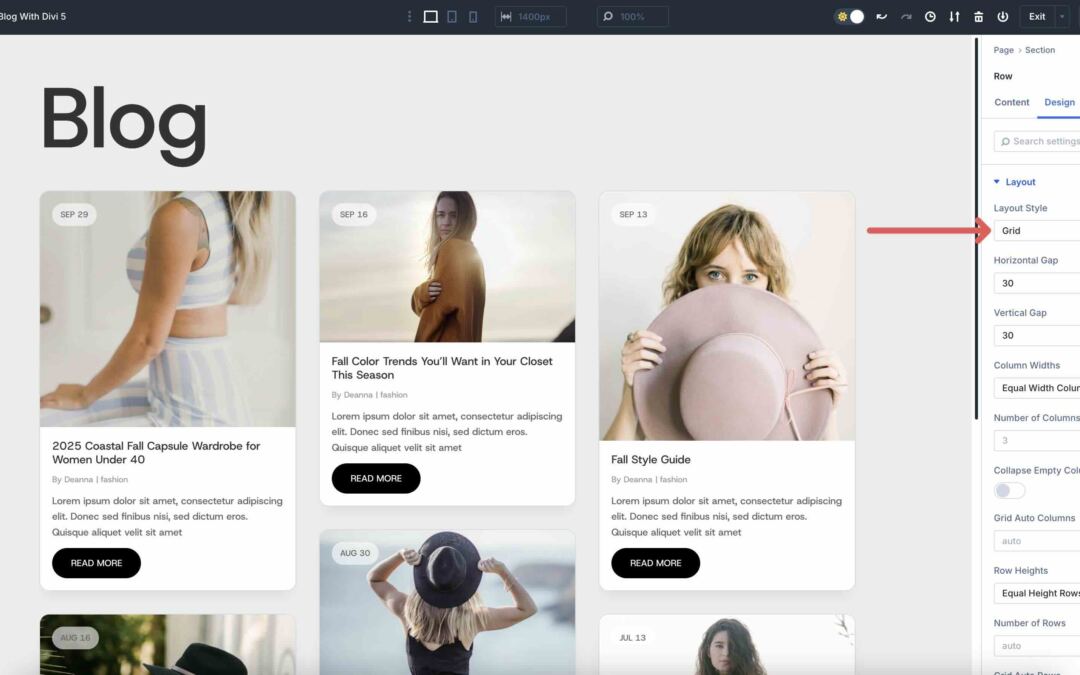Screen dimensions: 1080x675
Task: Click the Section breadcrumb link
Action: point(1040,50)
